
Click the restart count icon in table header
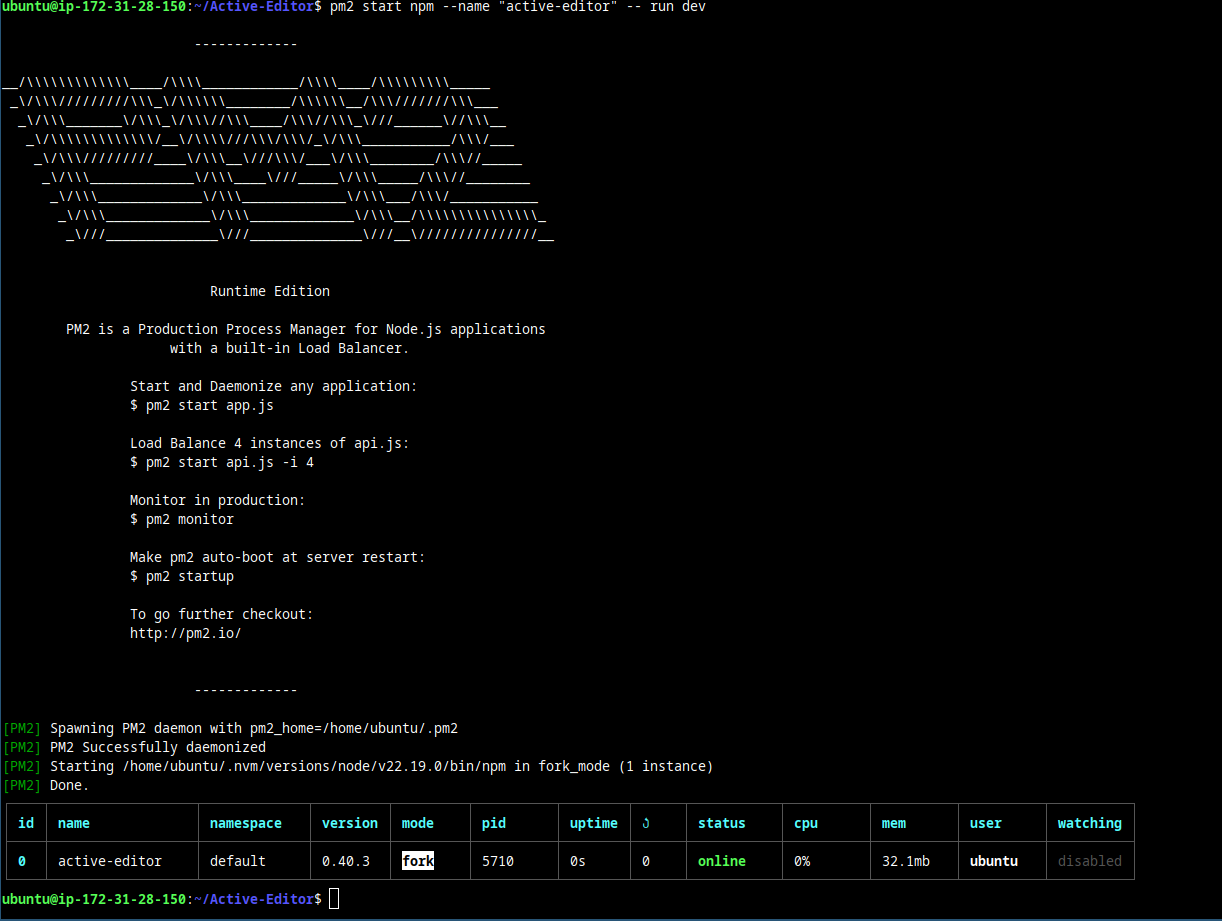[645, 823]
